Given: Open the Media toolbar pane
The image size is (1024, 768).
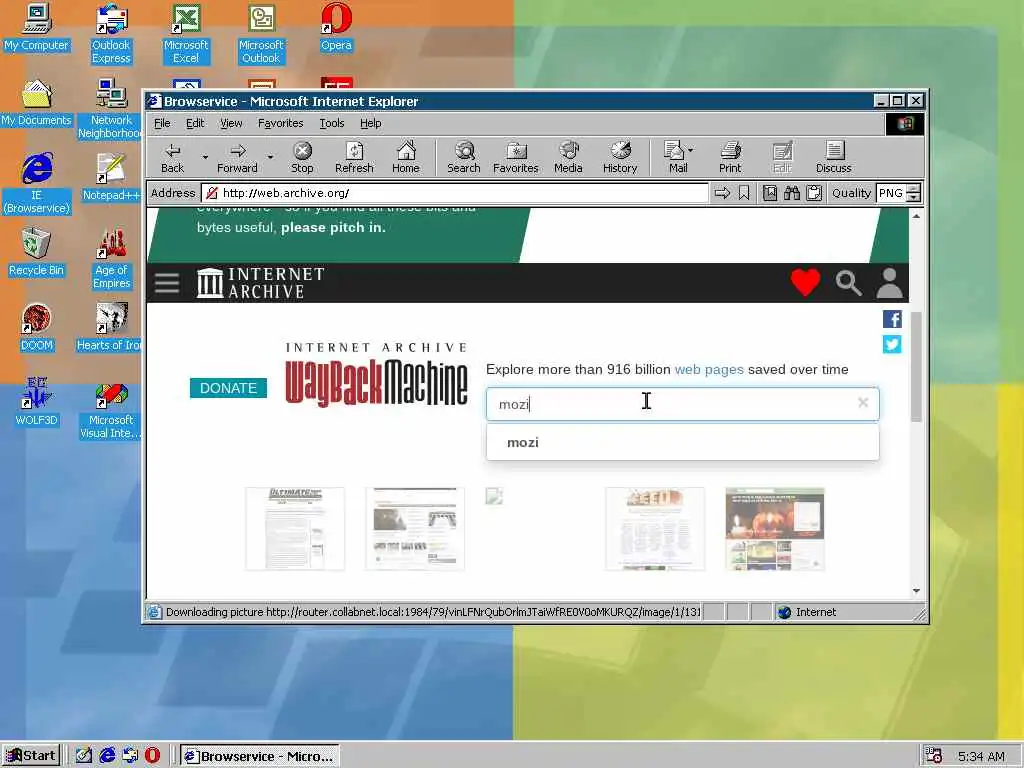Looking at the screenshot, I should click(x=568, y=158).
